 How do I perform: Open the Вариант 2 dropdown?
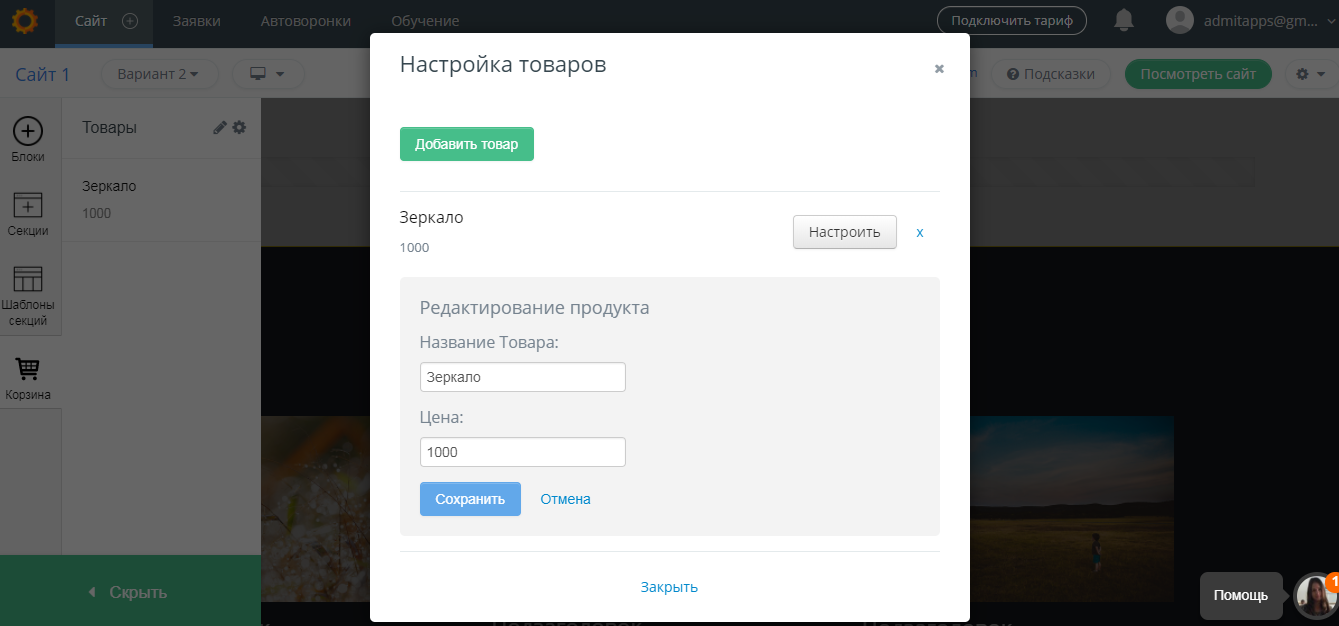(159, 74)
